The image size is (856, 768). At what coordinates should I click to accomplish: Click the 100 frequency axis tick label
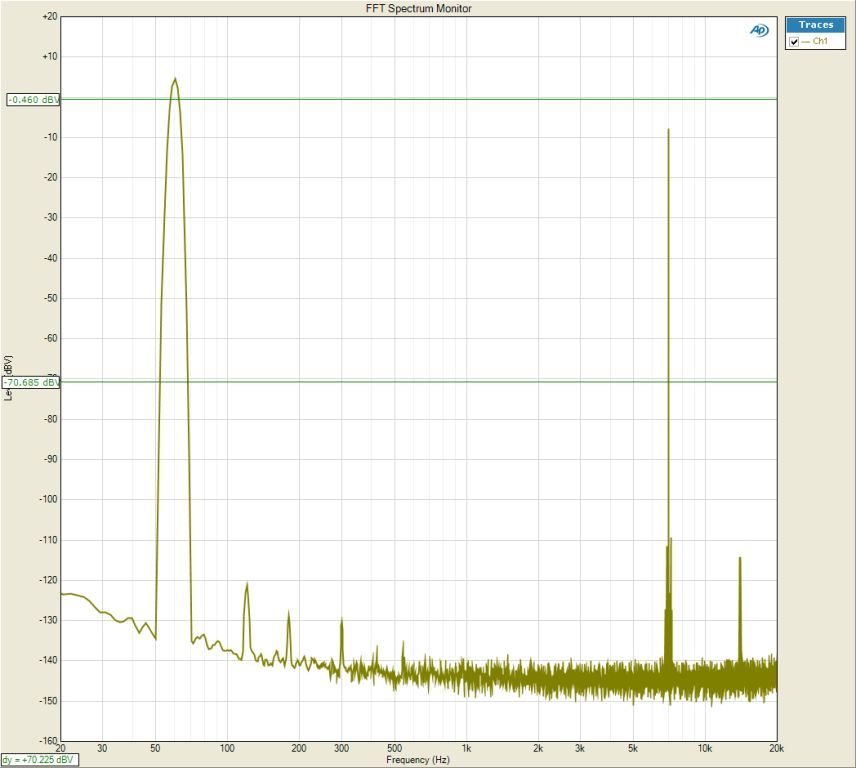(x=227, y=748)
